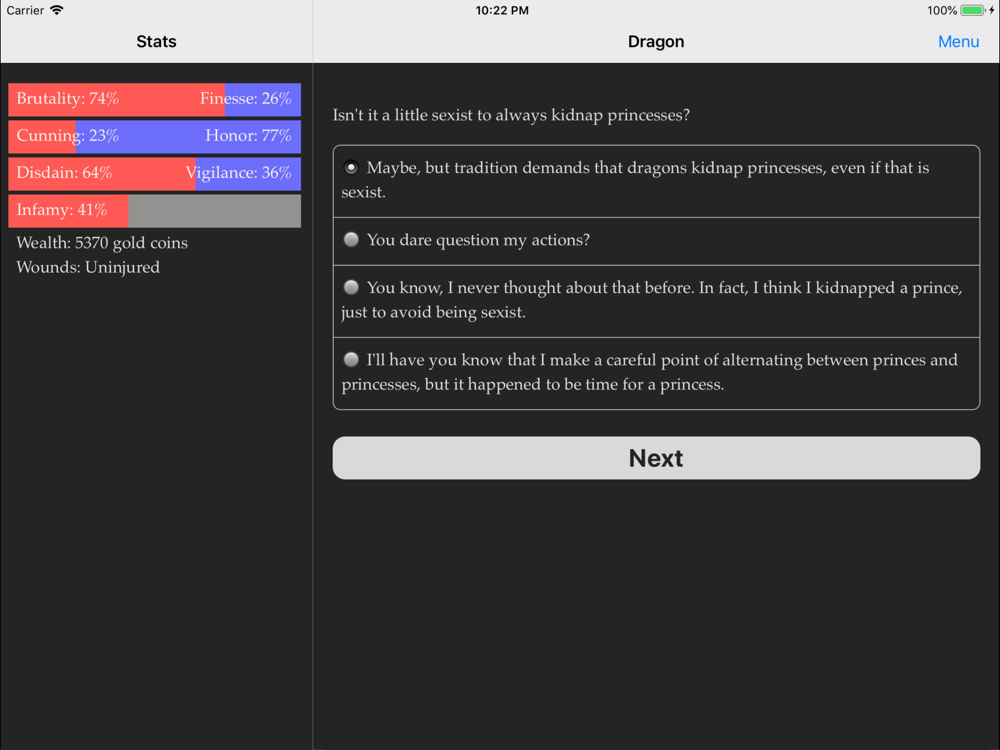Select the 'tradition demands' answer radio button
The image size is (1000, 750).
point(351,168)
